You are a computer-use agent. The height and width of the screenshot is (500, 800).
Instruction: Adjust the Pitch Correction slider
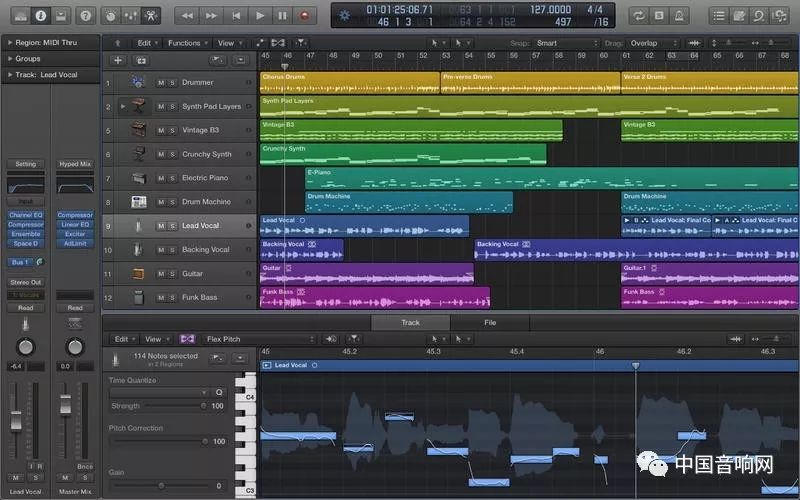[204, 441]
